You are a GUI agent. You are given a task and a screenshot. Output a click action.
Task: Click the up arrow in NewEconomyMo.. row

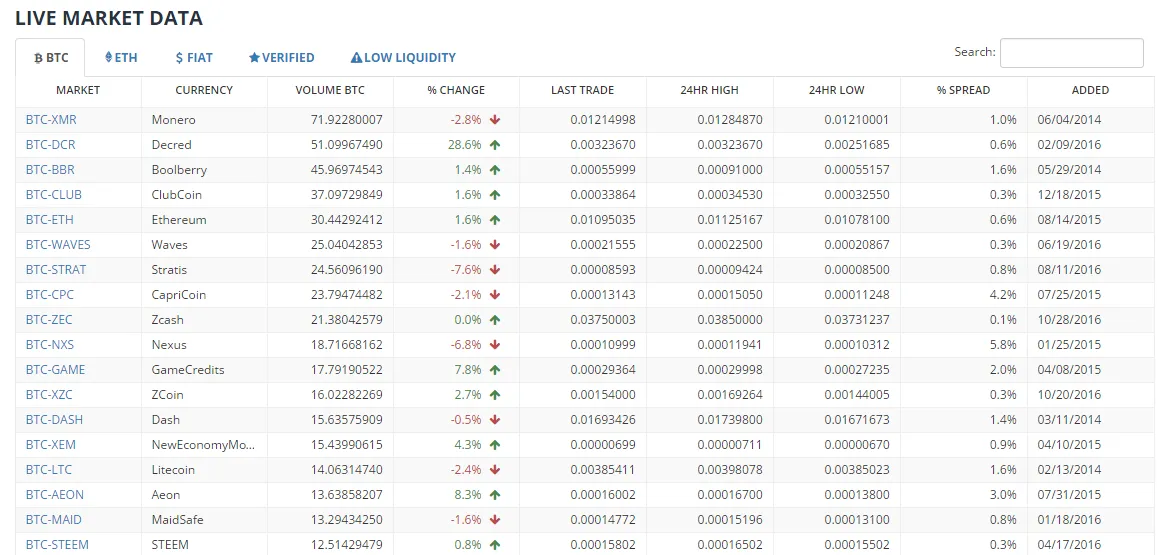pos(495,444)
